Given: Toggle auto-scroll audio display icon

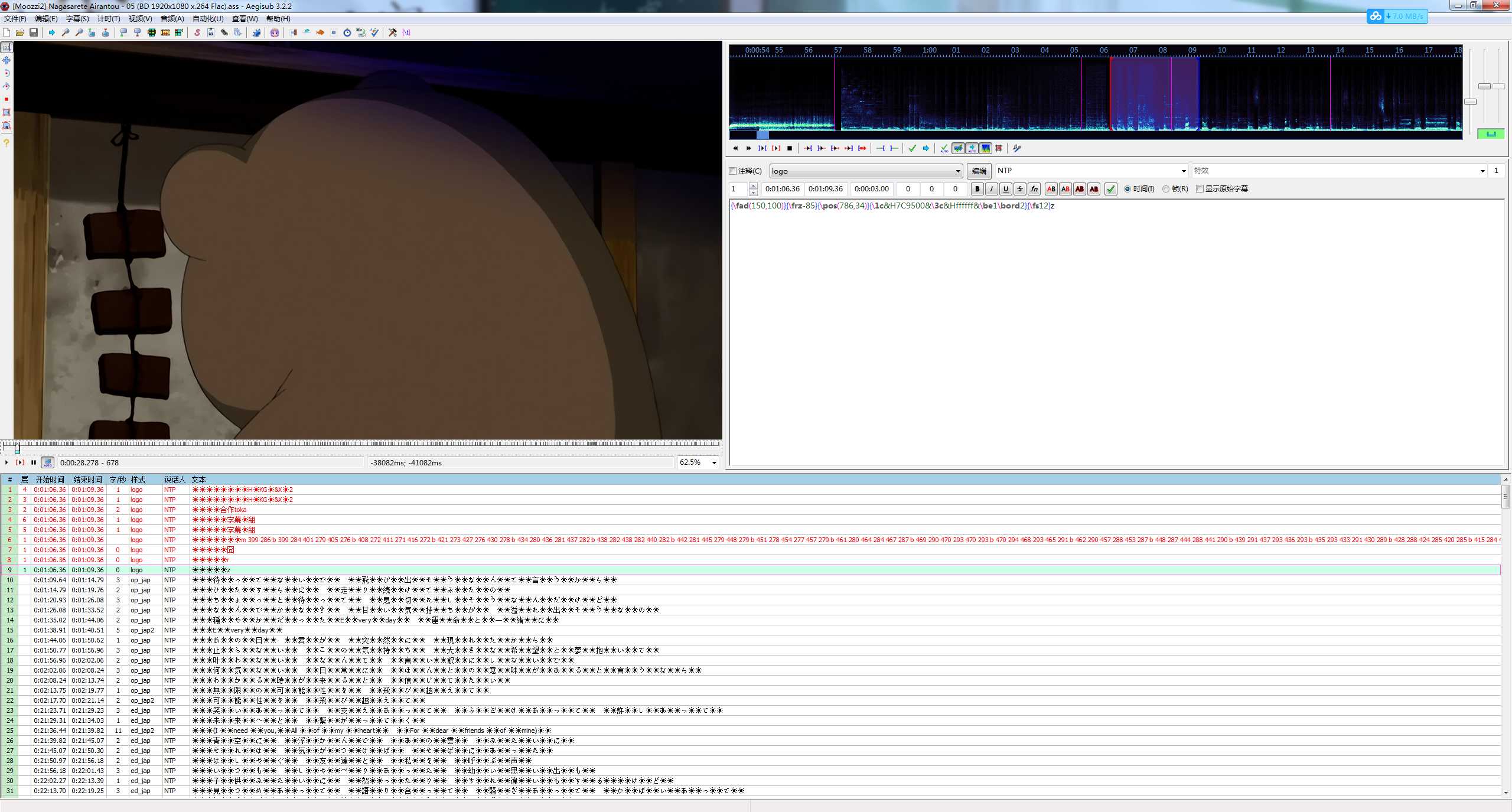Looking at the screenshot, I should (x=972, y=148).
